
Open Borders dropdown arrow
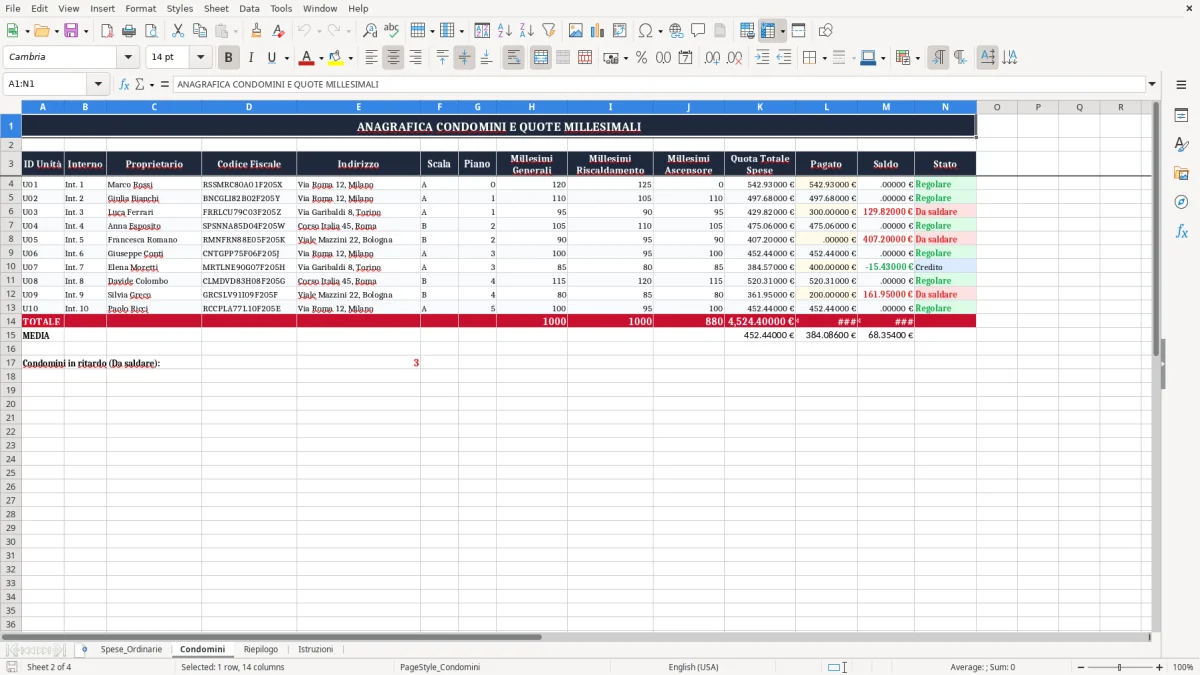click(x=824, y=58)
